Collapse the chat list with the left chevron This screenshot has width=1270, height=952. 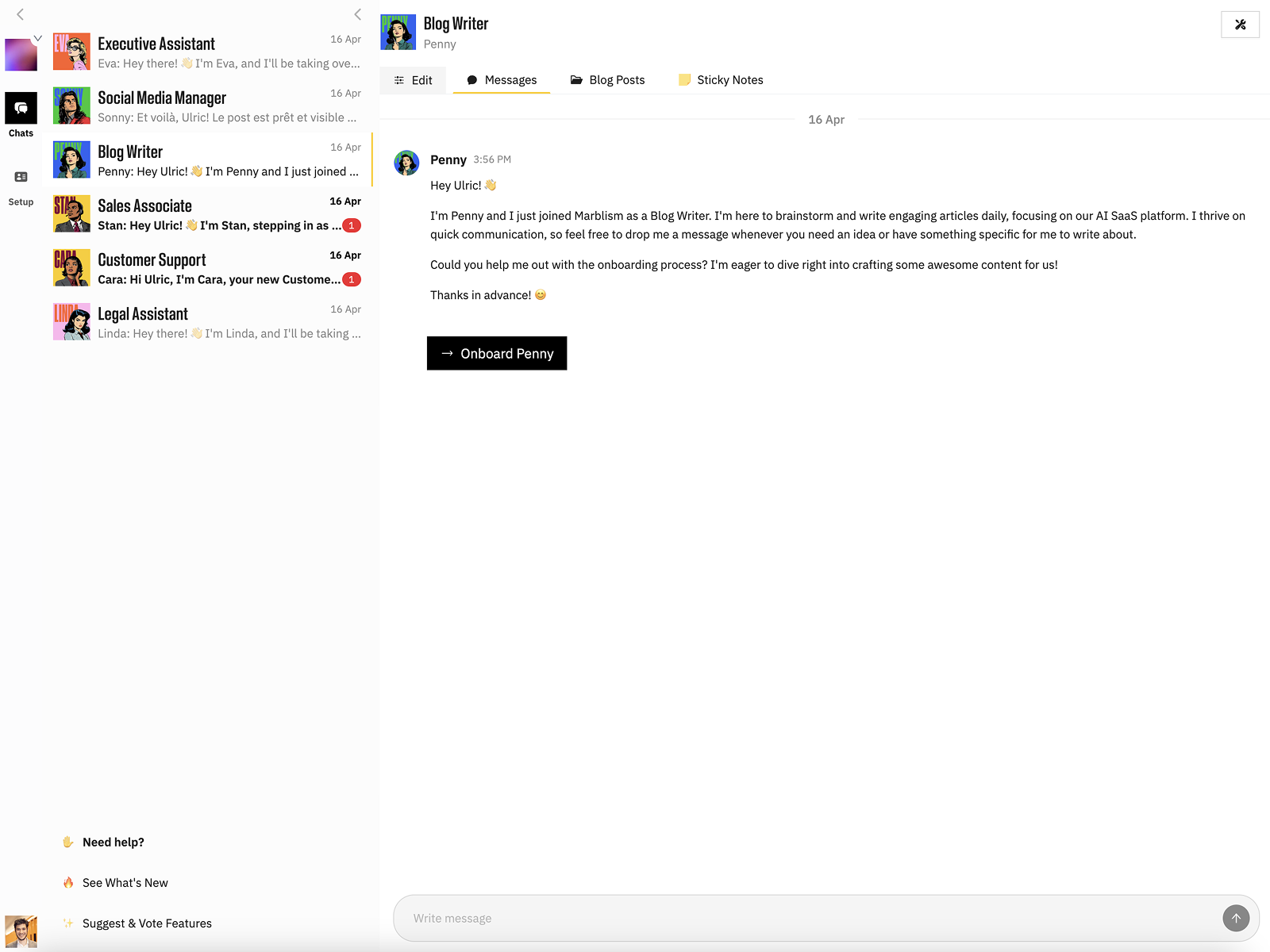point(356,13)
